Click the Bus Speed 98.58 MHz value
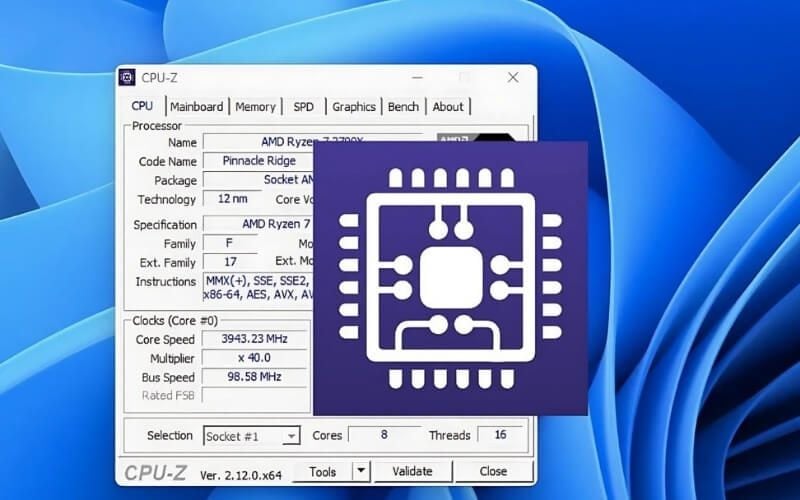The width and height of the screenshot is (800, 500). pyautogui.click(x=255, y=377)
